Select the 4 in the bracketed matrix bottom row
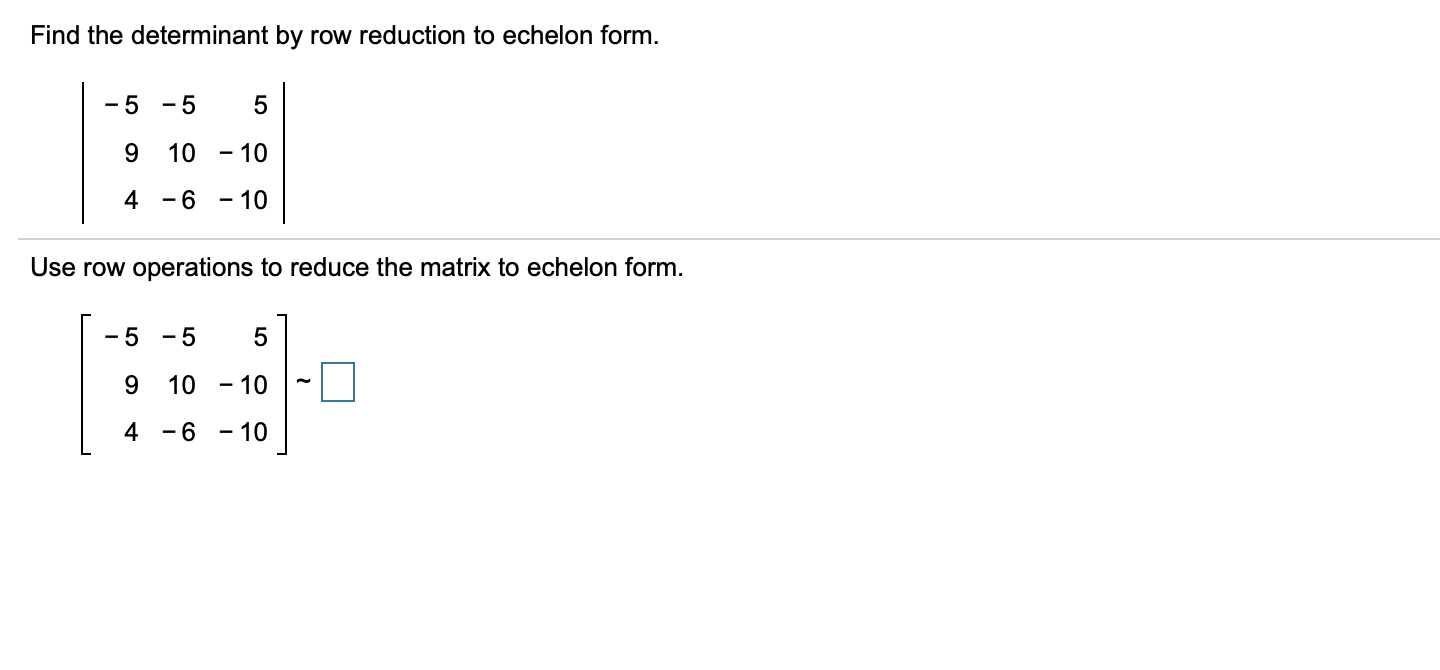Viewport: 1440px width, 670px height. [131, 431]
